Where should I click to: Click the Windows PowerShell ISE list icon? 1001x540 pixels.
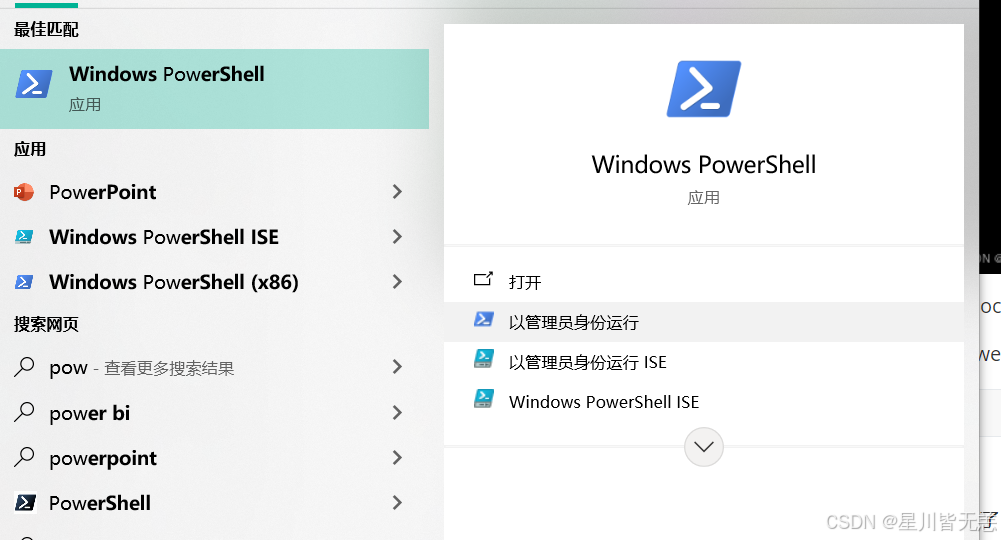[24, 237]
